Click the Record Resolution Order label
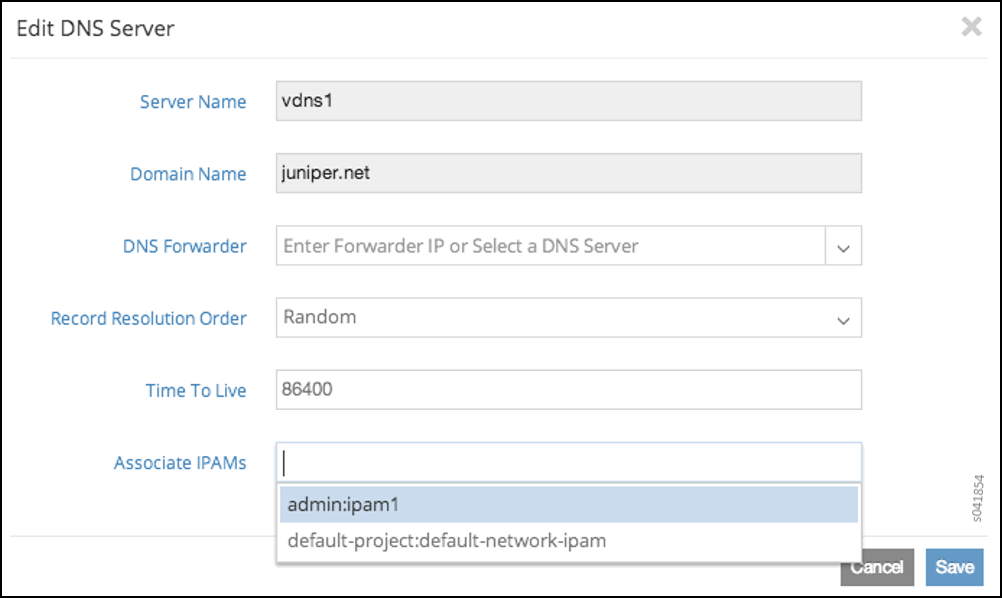 (148, 319)
